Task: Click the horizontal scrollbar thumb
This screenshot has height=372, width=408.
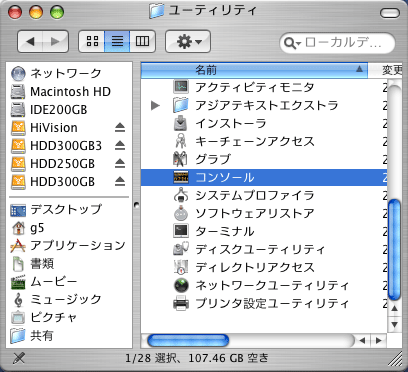Action: pyautogui.click(x=188, y=340)
